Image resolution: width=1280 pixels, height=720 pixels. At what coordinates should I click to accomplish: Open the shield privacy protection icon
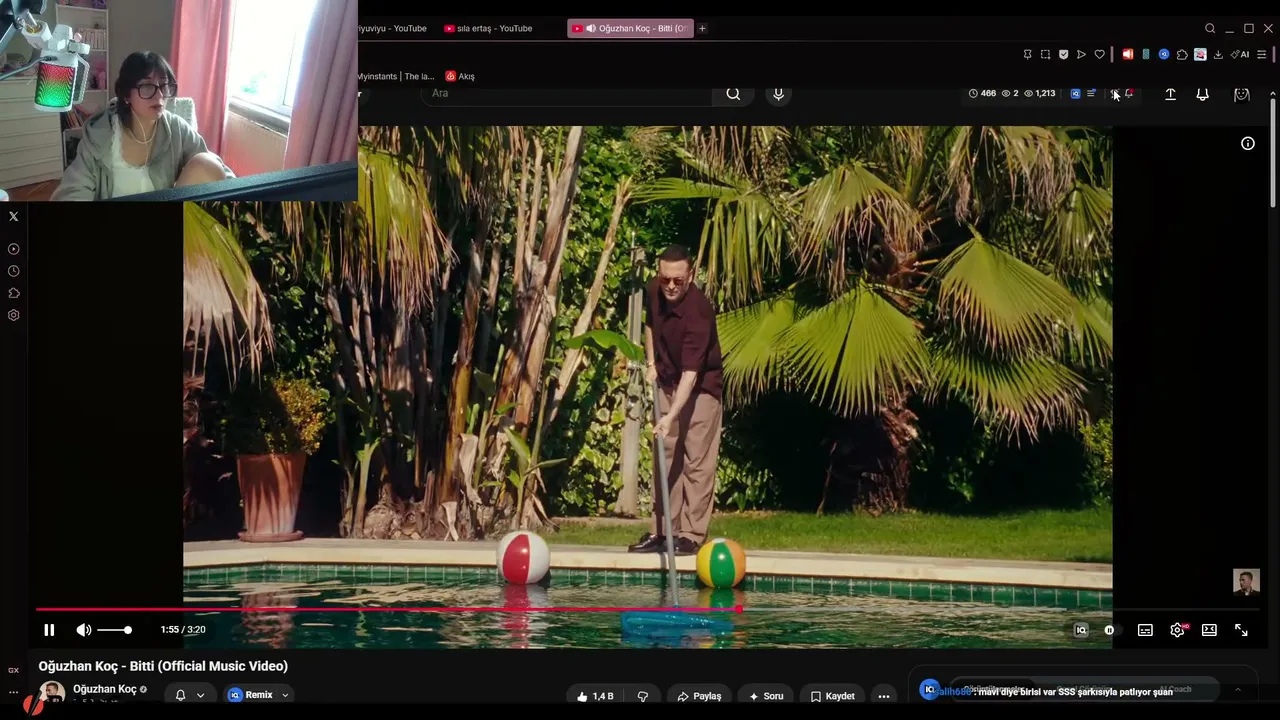pos(1063,54)
